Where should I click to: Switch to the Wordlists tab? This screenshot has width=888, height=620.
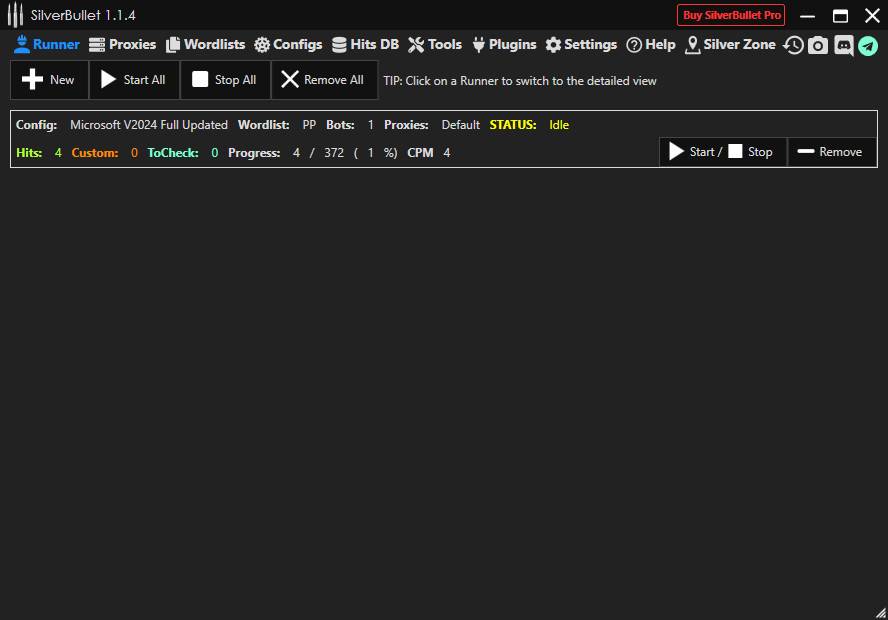[x=205, y=45]
